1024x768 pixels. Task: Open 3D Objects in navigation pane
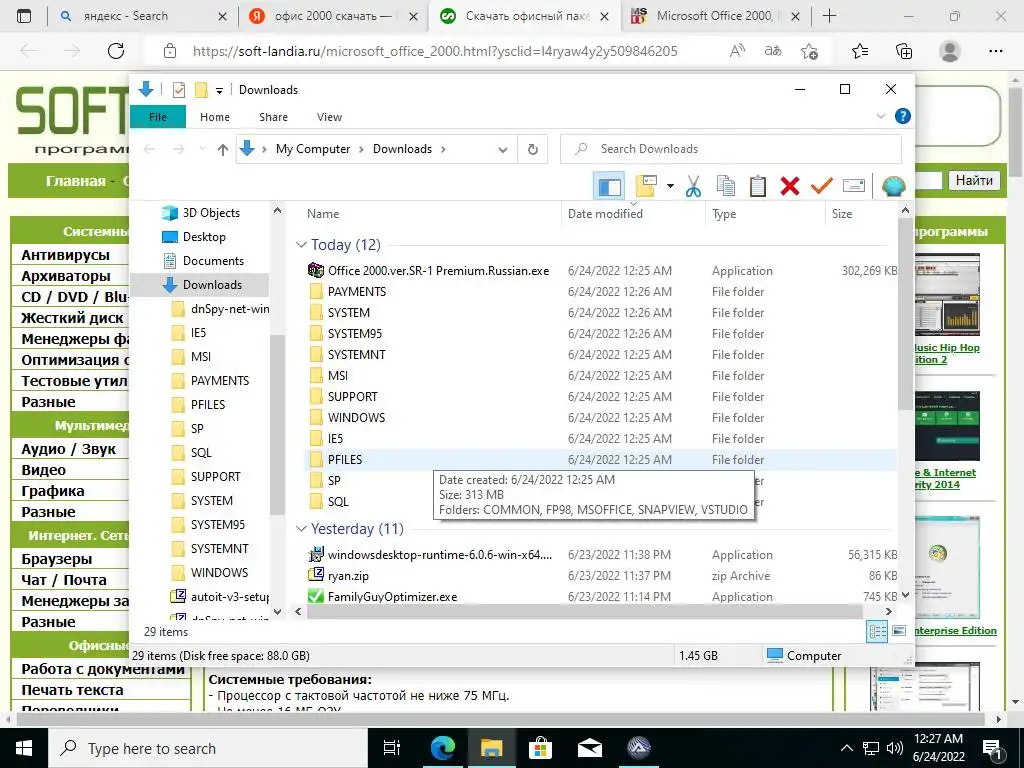click(x=211, y=213)
